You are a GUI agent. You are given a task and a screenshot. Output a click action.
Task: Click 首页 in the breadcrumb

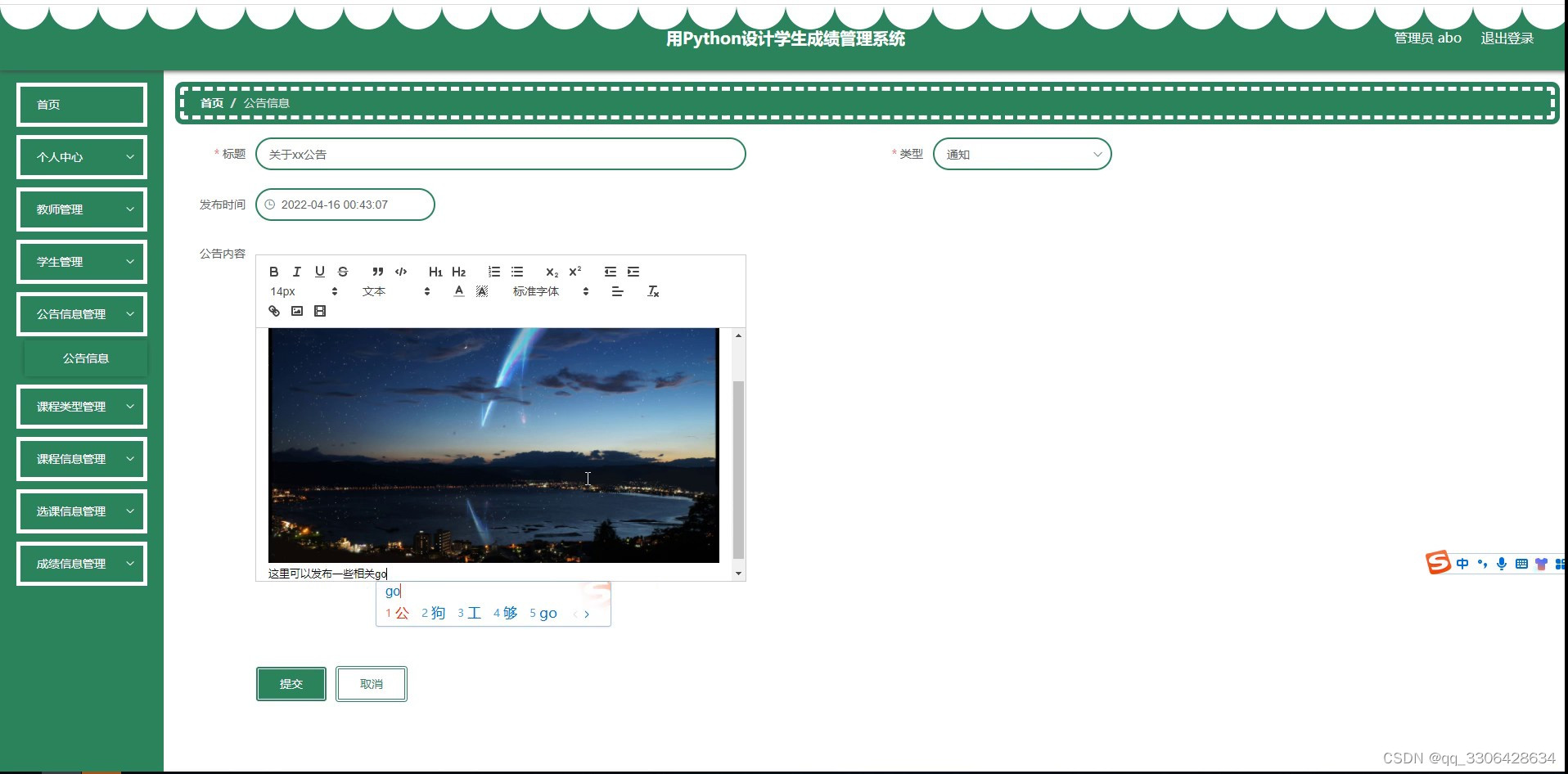pyautogui.click(x=212, y=103)
